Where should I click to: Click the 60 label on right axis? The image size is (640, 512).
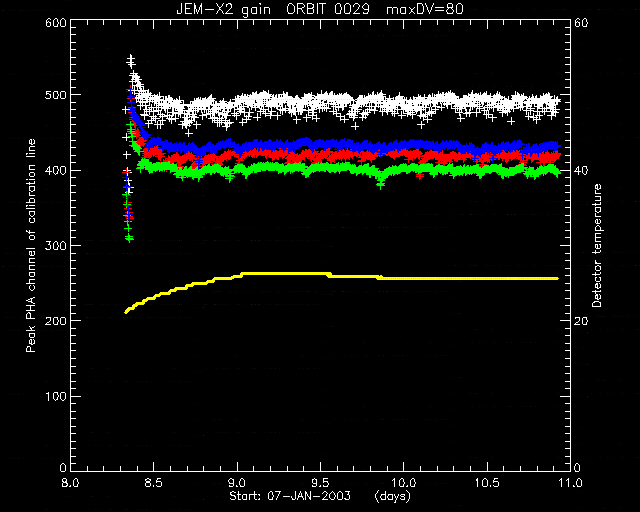(x=581, y=23)
